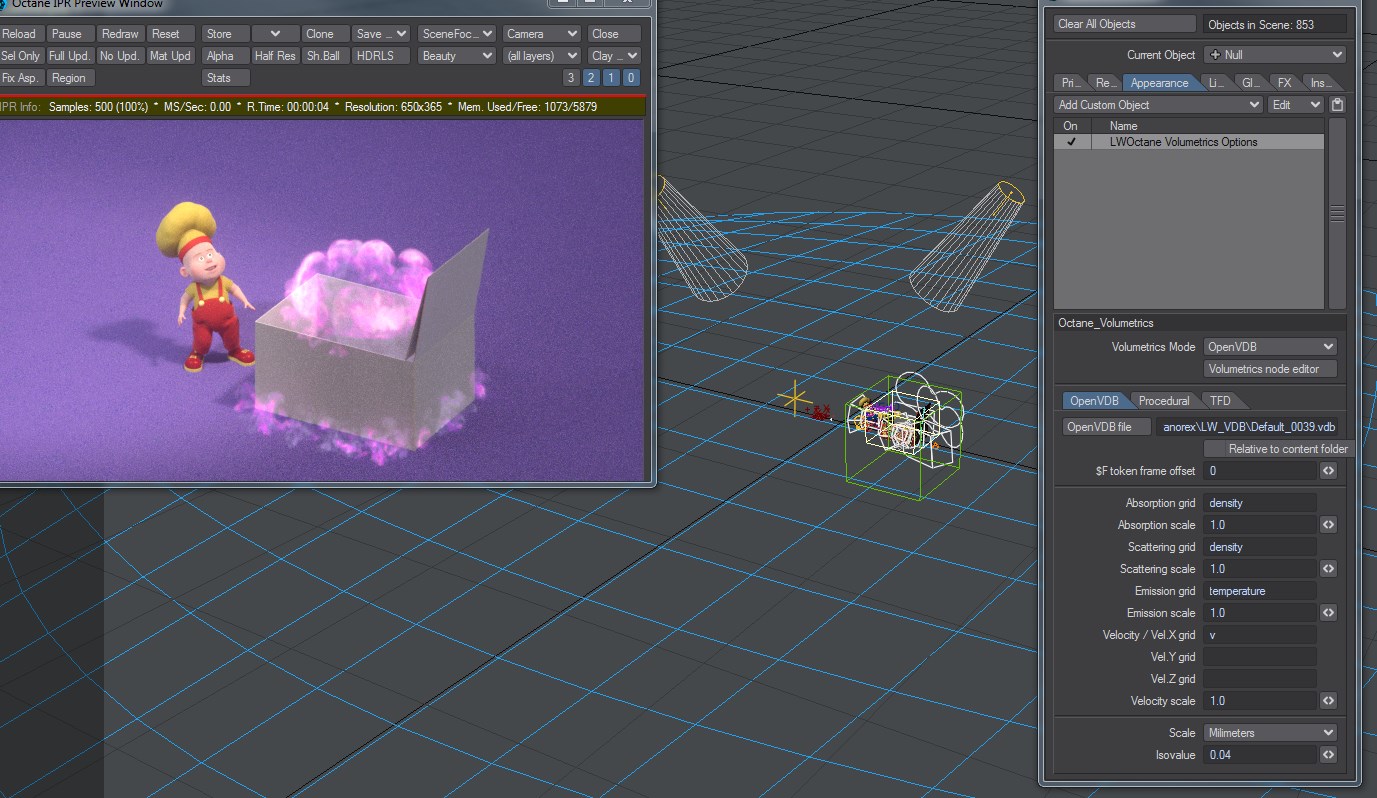Pause the IPR render
The width and height of the screenshot is (1377, 798).
70,34
